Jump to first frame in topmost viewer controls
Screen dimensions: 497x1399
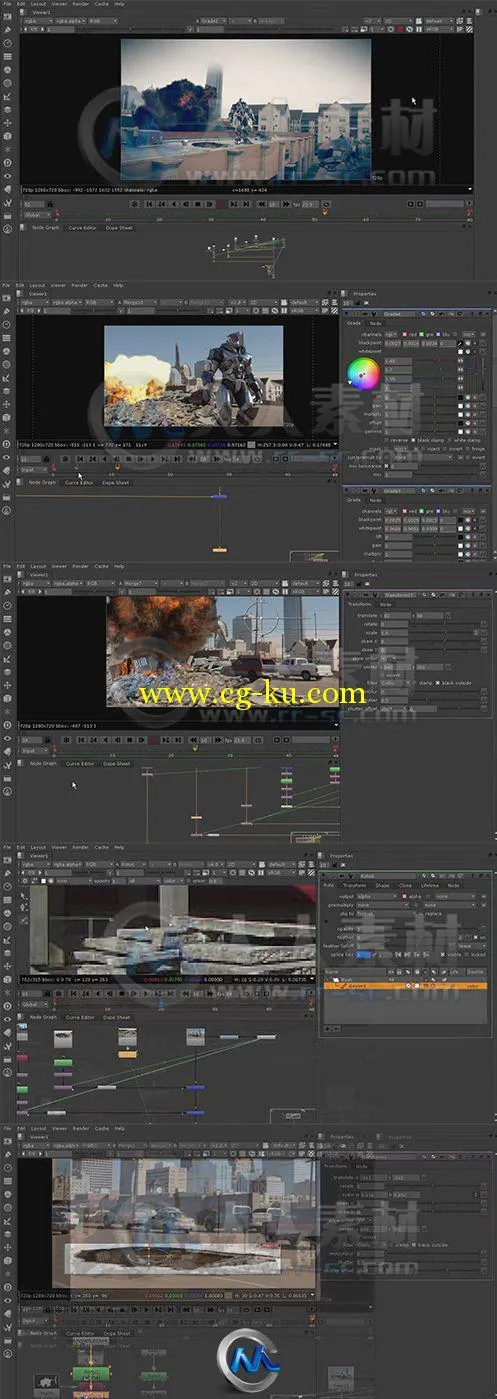click(x=150, y=204)
